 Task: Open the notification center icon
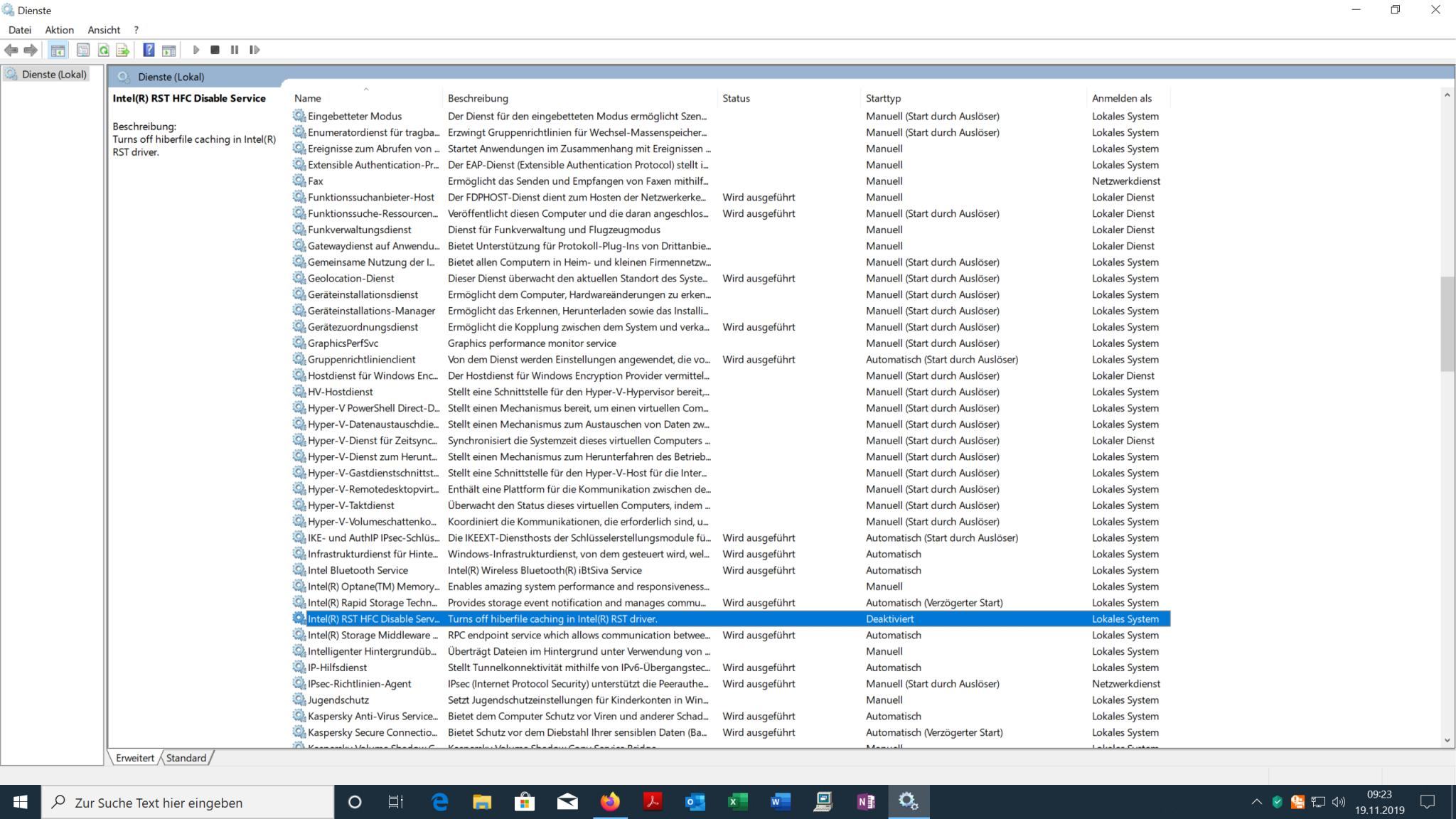[x=1427, y=802]
